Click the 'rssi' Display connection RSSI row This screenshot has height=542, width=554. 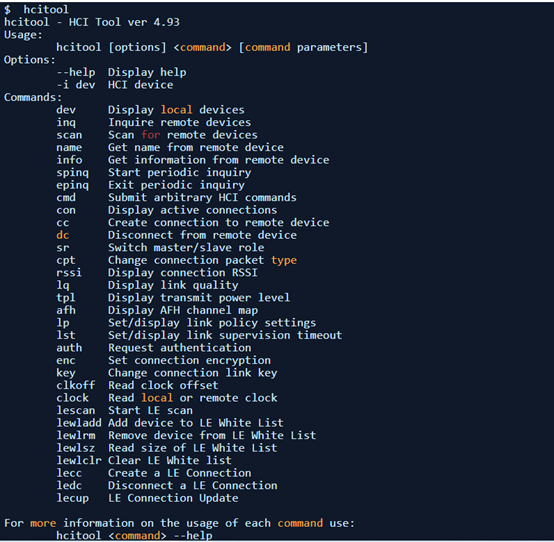point(157,273)
